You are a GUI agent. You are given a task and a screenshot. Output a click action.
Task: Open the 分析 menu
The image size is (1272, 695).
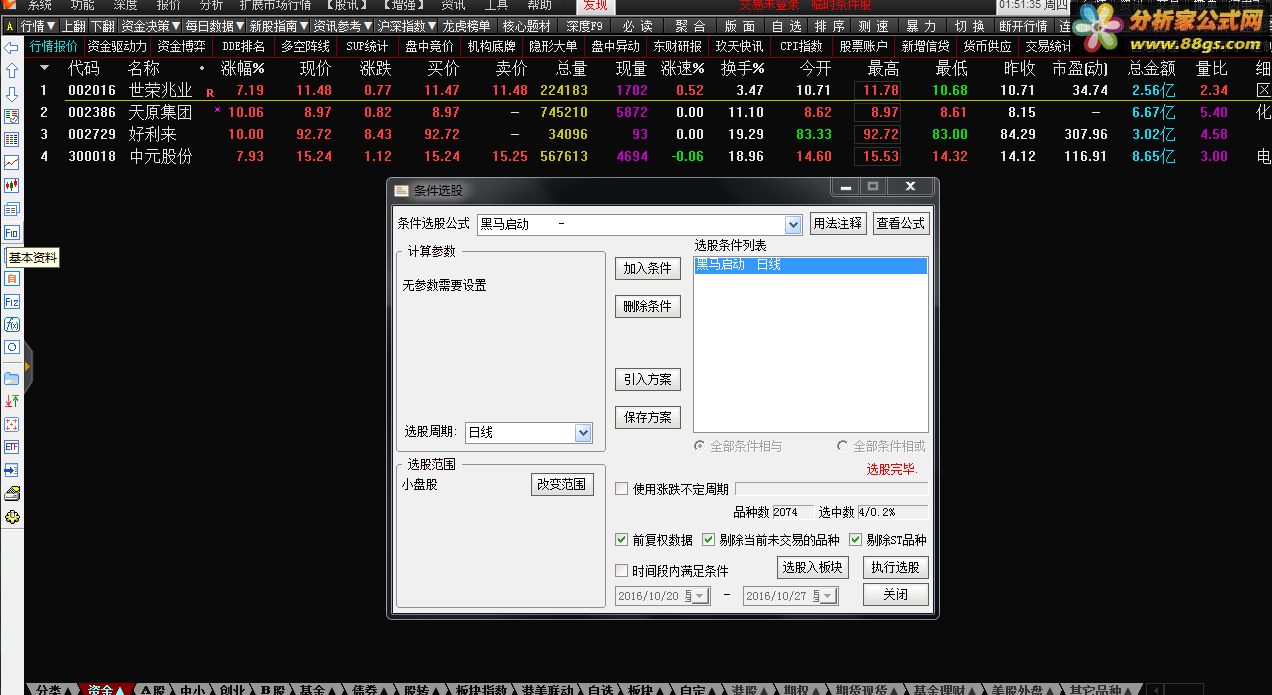[x=211, y=5]
